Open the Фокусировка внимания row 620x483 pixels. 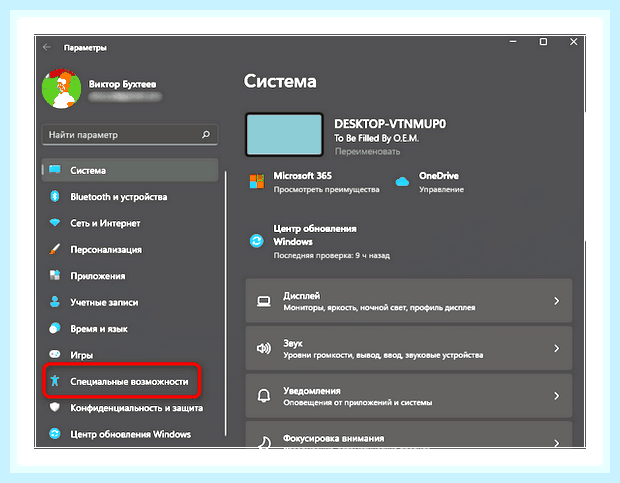(x=409, y=435)
